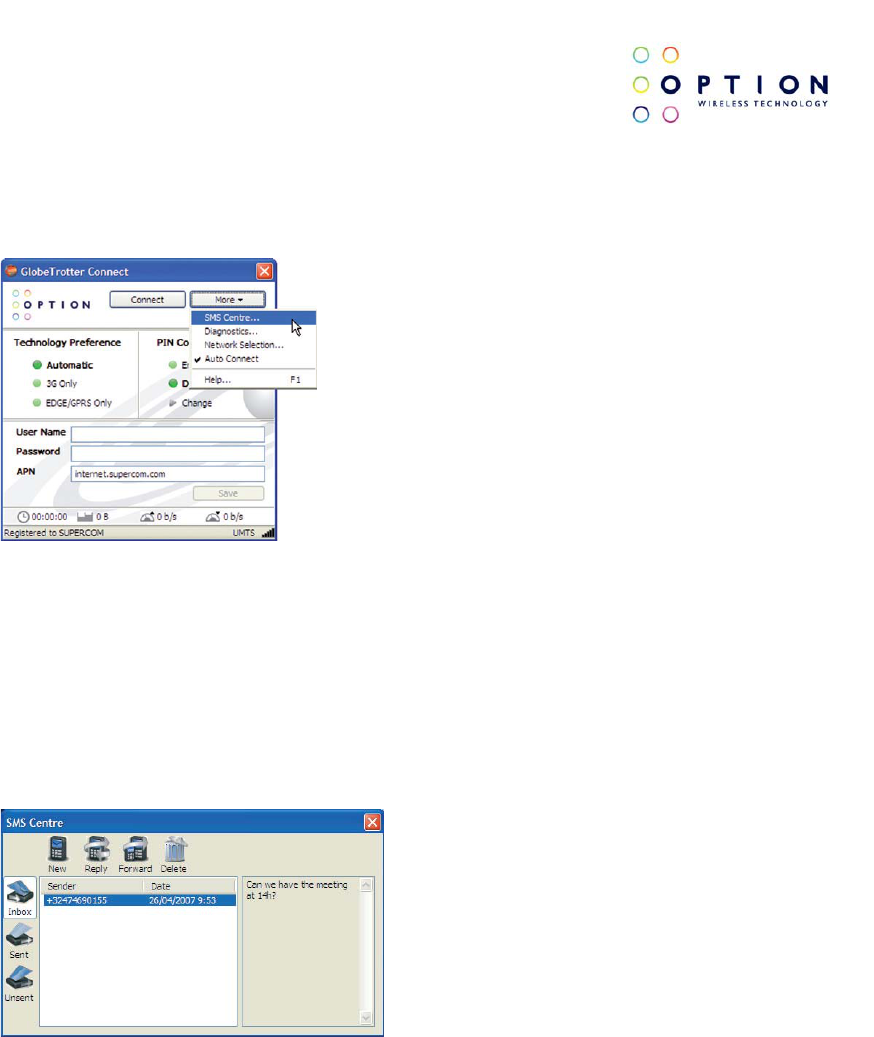Click the UMTS network status text
Image resolution: width=874 pixels, height=1037 pixels.
(244, 533)
